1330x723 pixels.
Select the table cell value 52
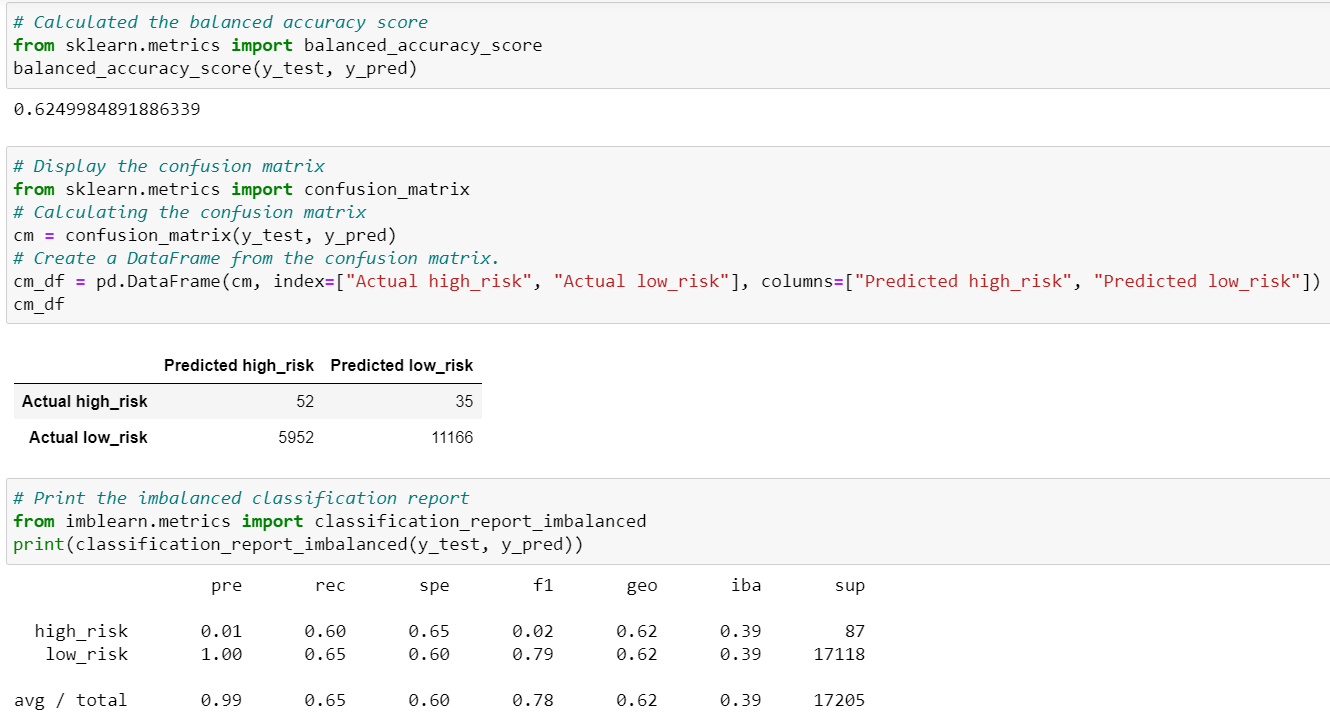click(305, 402)
